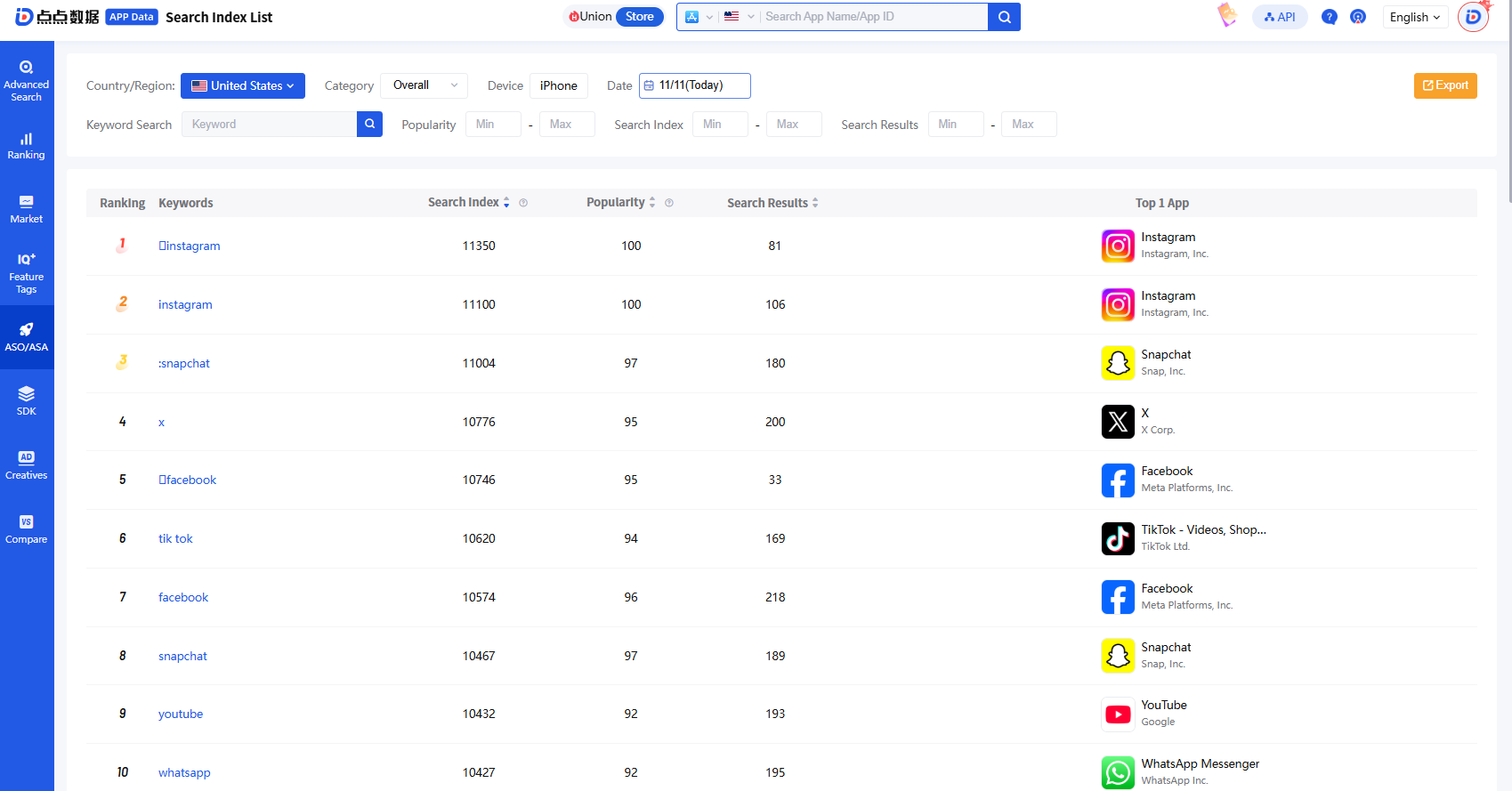Click the keyword search magnifier button
Image resolution: width=1512 pixels, height=791 pixels.
tap(369, 125)
